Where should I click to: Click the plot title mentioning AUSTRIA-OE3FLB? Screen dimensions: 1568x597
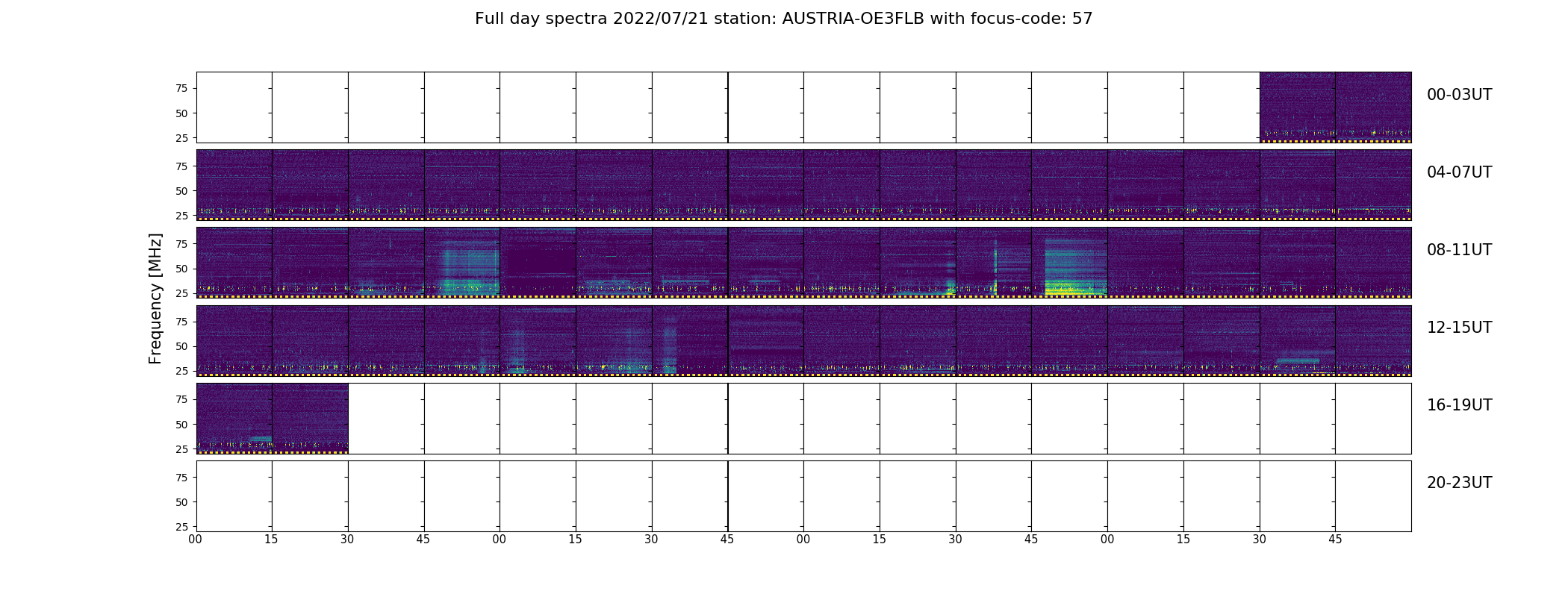coord(783,19)
